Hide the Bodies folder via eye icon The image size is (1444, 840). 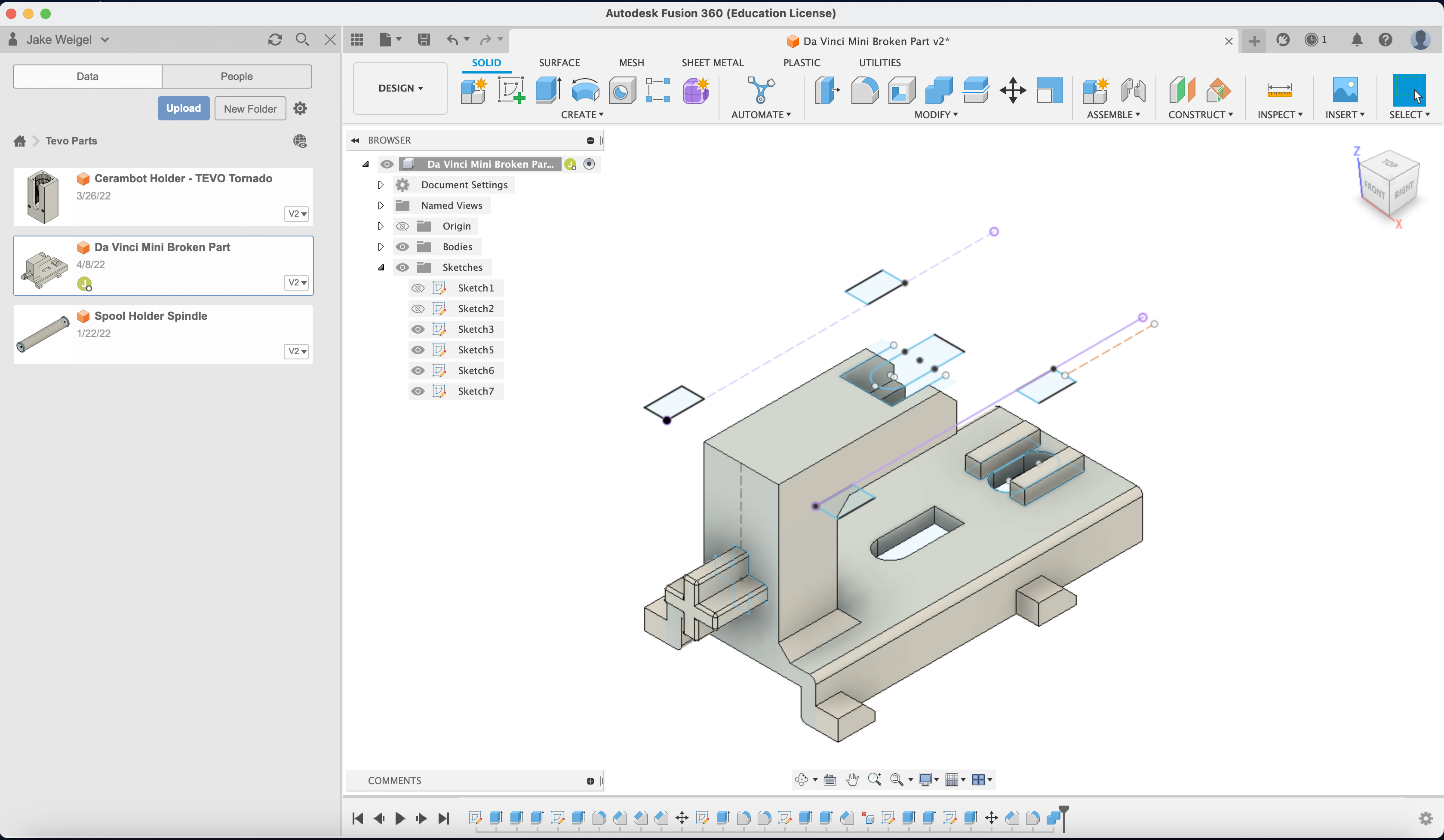402,246
